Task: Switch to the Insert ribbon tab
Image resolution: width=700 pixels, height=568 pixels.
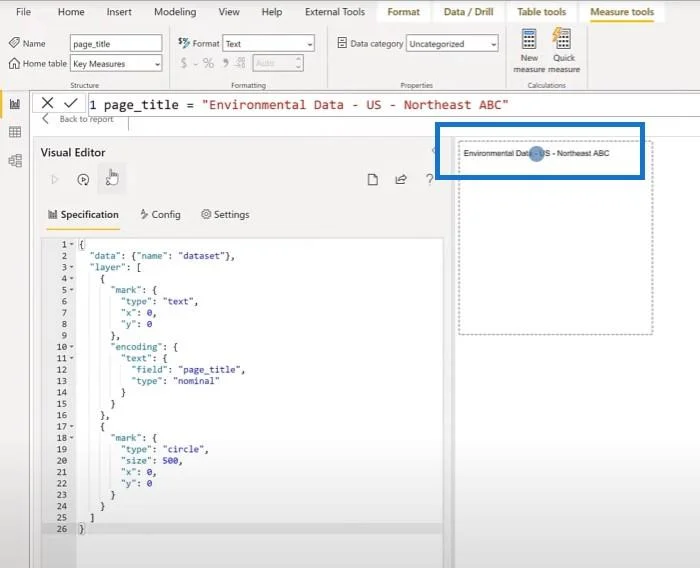Action: coord(119,12)
